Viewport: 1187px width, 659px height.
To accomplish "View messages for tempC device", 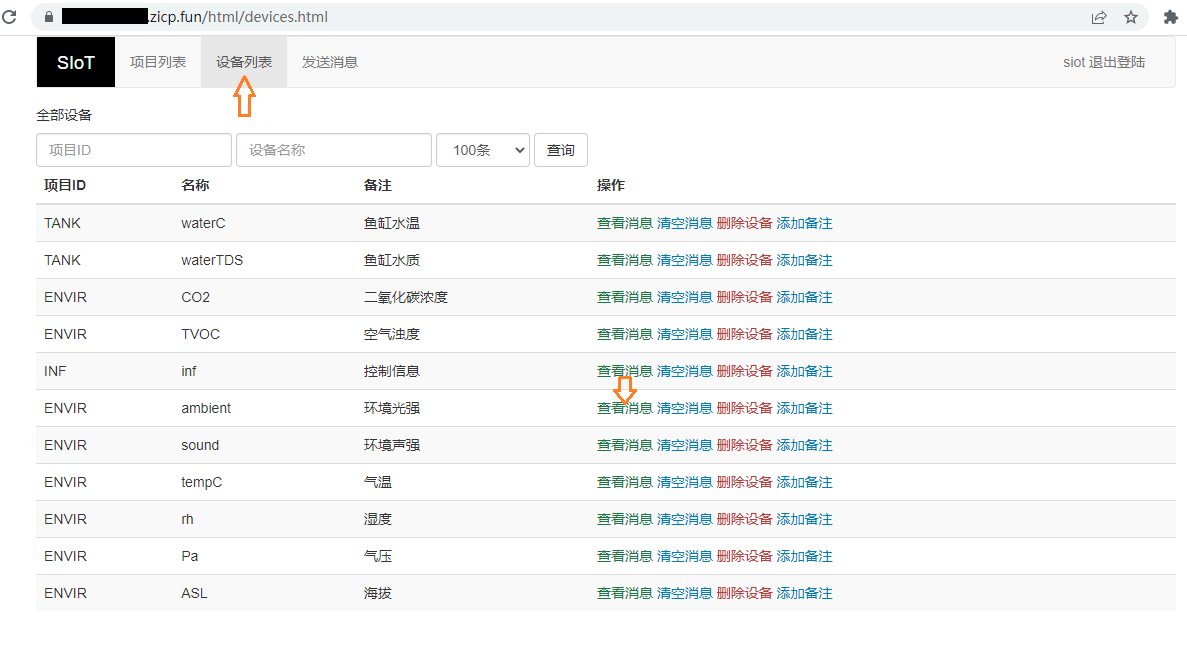I will click(x=625, y=483).
